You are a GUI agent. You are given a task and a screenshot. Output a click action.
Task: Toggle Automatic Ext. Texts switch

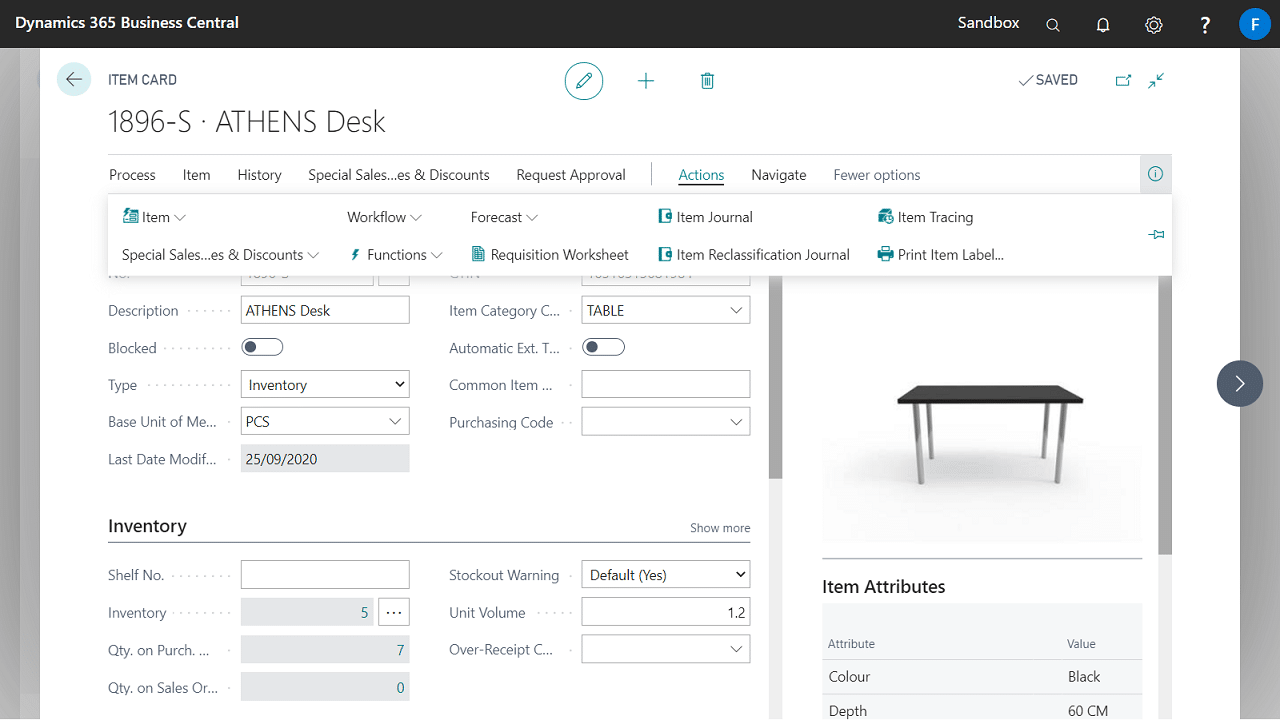click(x=603, y=347)
